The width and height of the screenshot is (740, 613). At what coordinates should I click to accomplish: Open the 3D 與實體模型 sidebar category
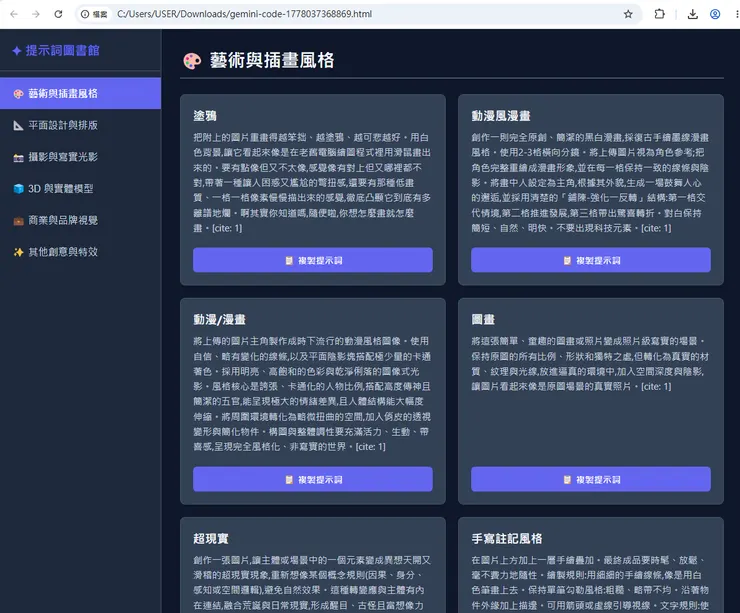point(80,189)
